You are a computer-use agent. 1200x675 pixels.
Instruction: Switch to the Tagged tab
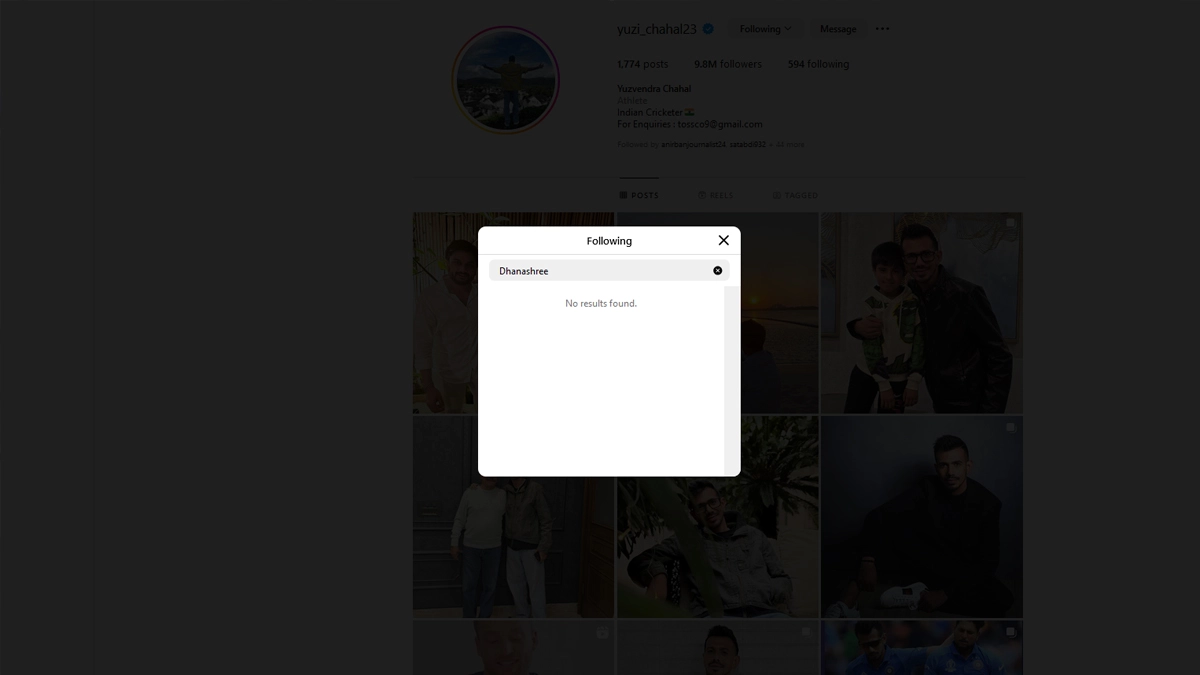(795, 195)
